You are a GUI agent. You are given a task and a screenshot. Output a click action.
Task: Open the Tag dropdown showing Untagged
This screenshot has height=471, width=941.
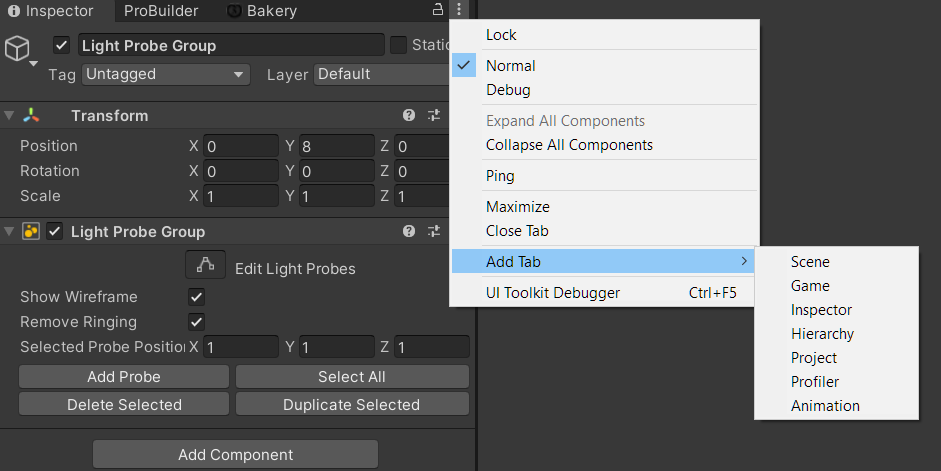(166, 74)
